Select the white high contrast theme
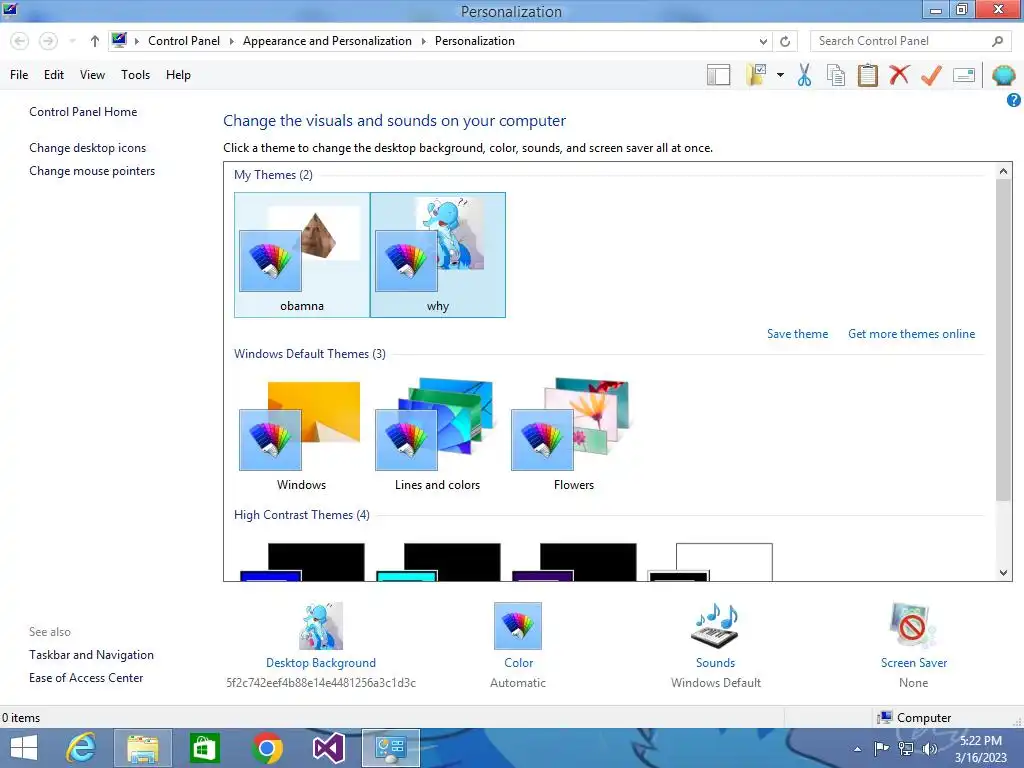 coord(710,562)
